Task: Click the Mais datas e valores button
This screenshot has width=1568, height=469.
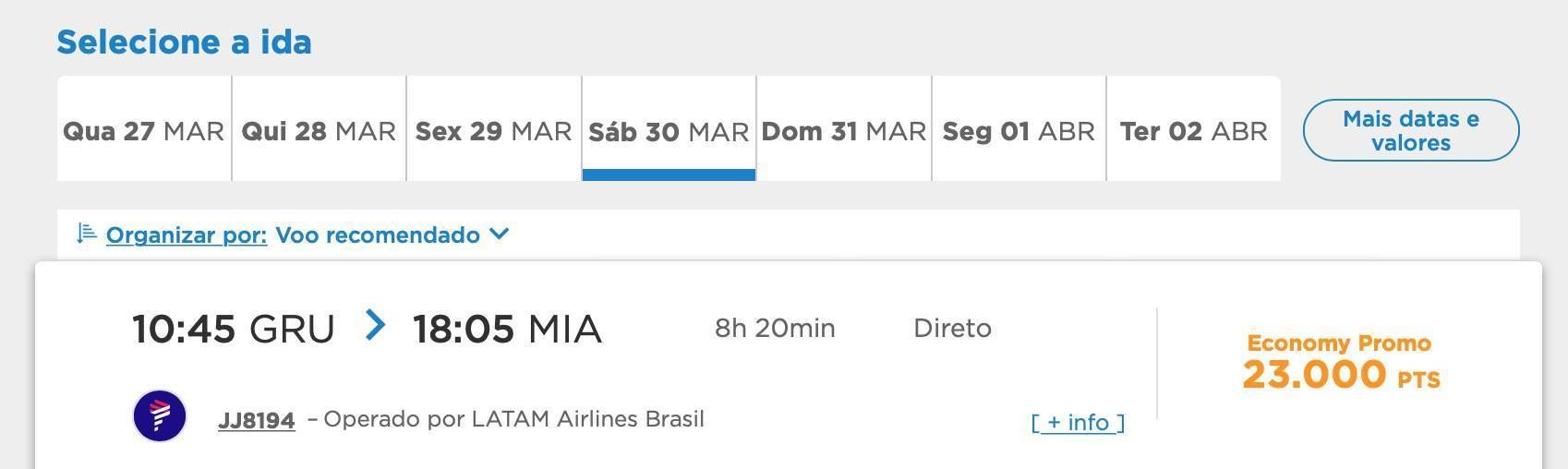Action: tap(1411, 130)
